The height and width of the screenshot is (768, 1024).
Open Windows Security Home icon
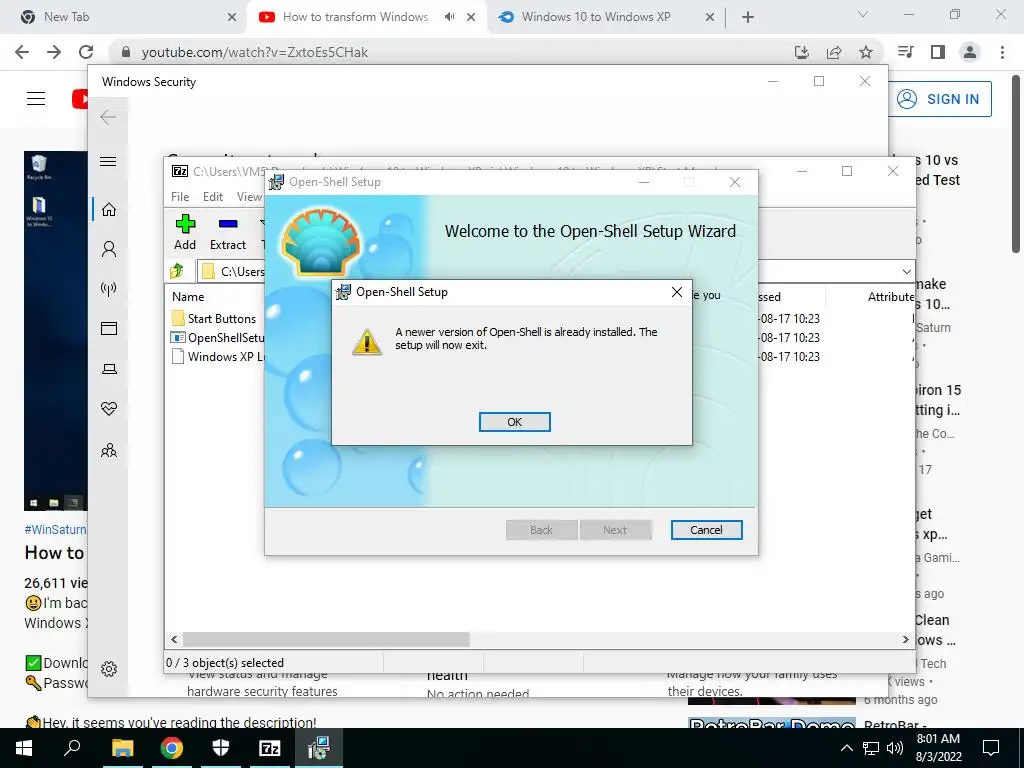pyautogui.click(x=109, y=210)
